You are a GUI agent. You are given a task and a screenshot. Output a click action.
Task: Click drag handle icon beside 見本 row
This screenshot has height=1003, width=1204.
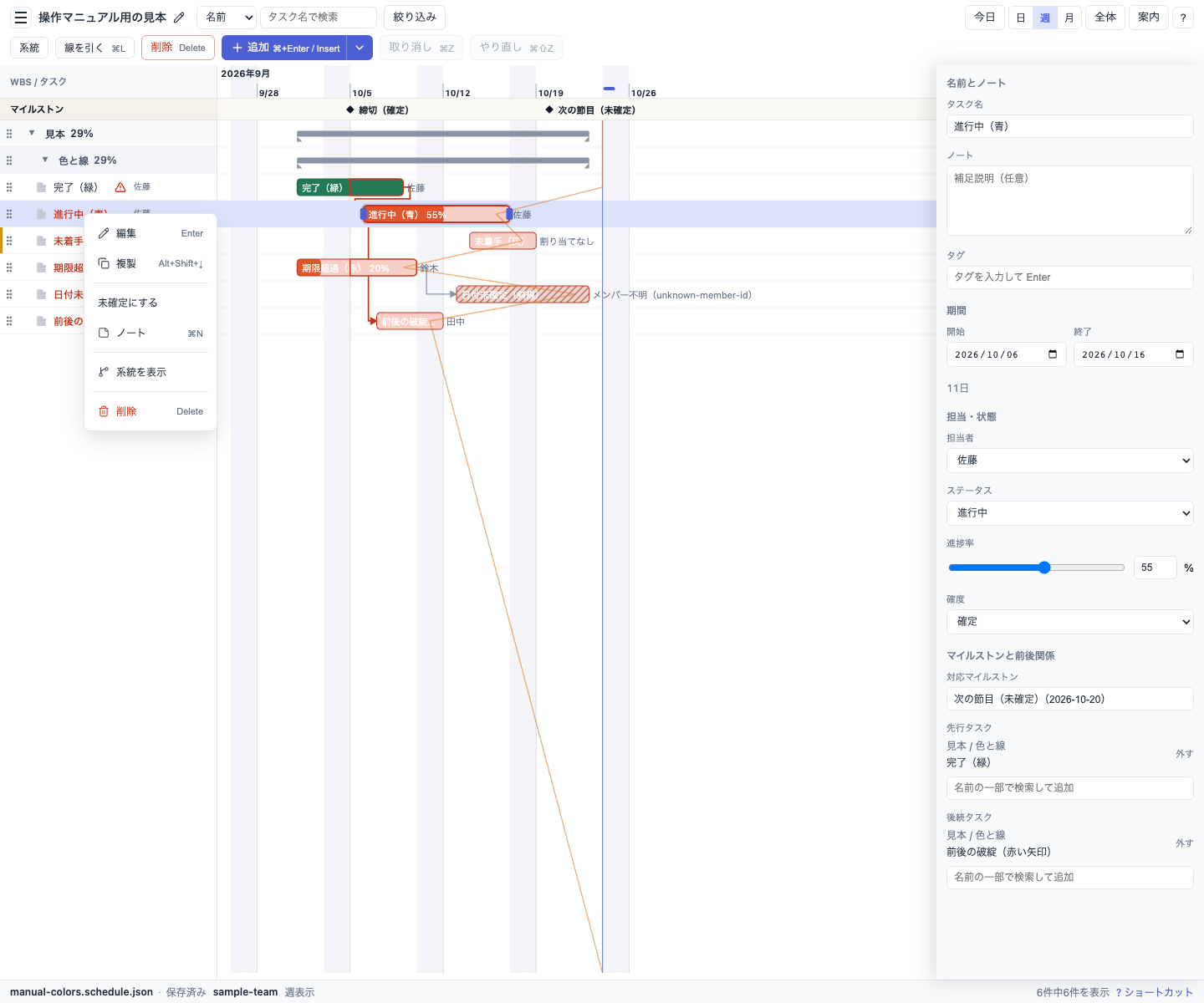pos(9,134)
